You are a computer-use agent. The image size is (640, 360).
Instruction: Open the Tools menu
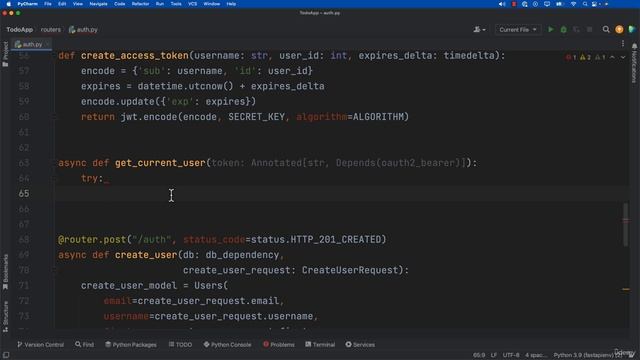(176, 4)
